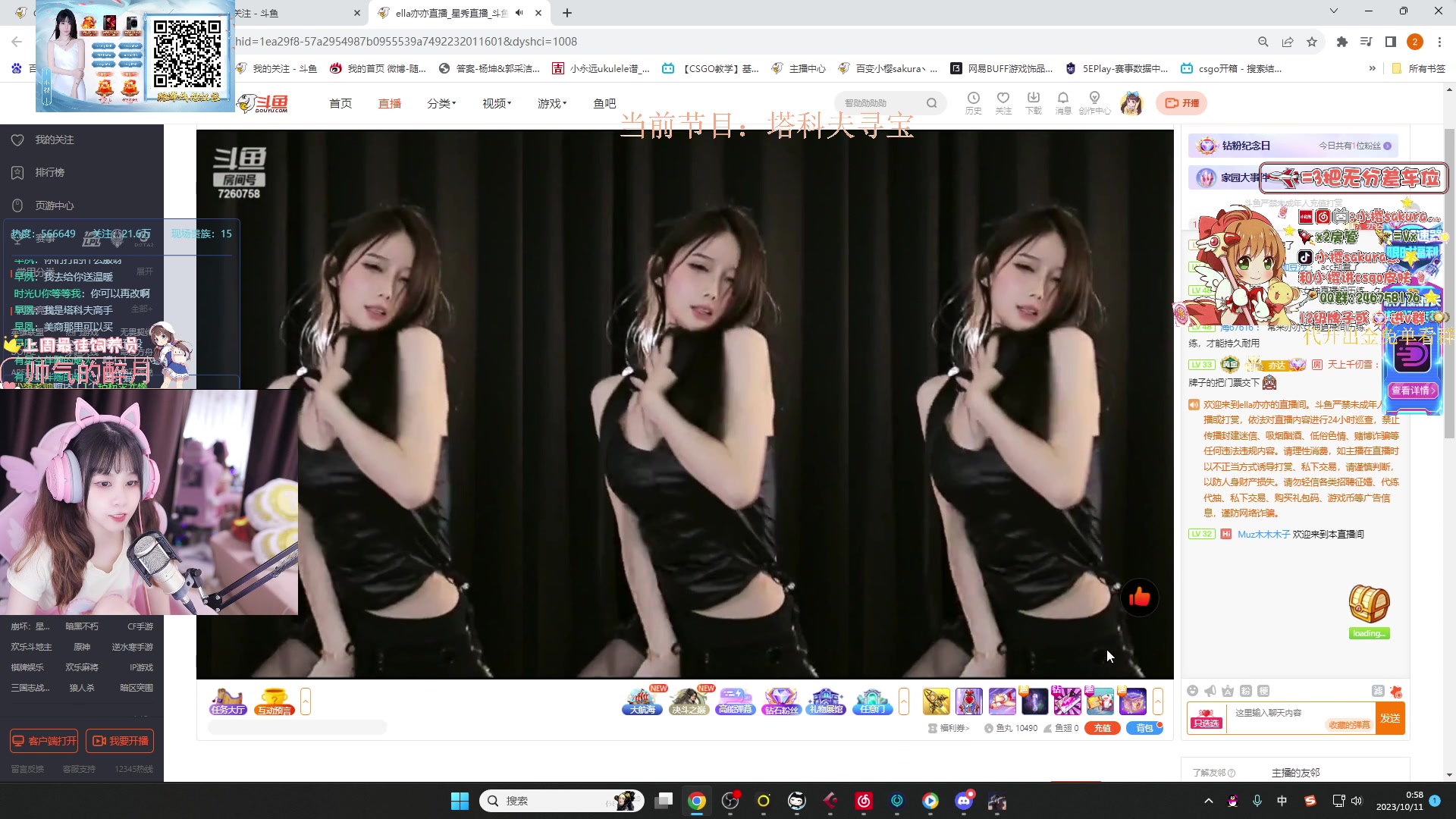Open the 任务大厅 task hall icon
Viewport: 1456px width, 819px height.
point(227,701)
